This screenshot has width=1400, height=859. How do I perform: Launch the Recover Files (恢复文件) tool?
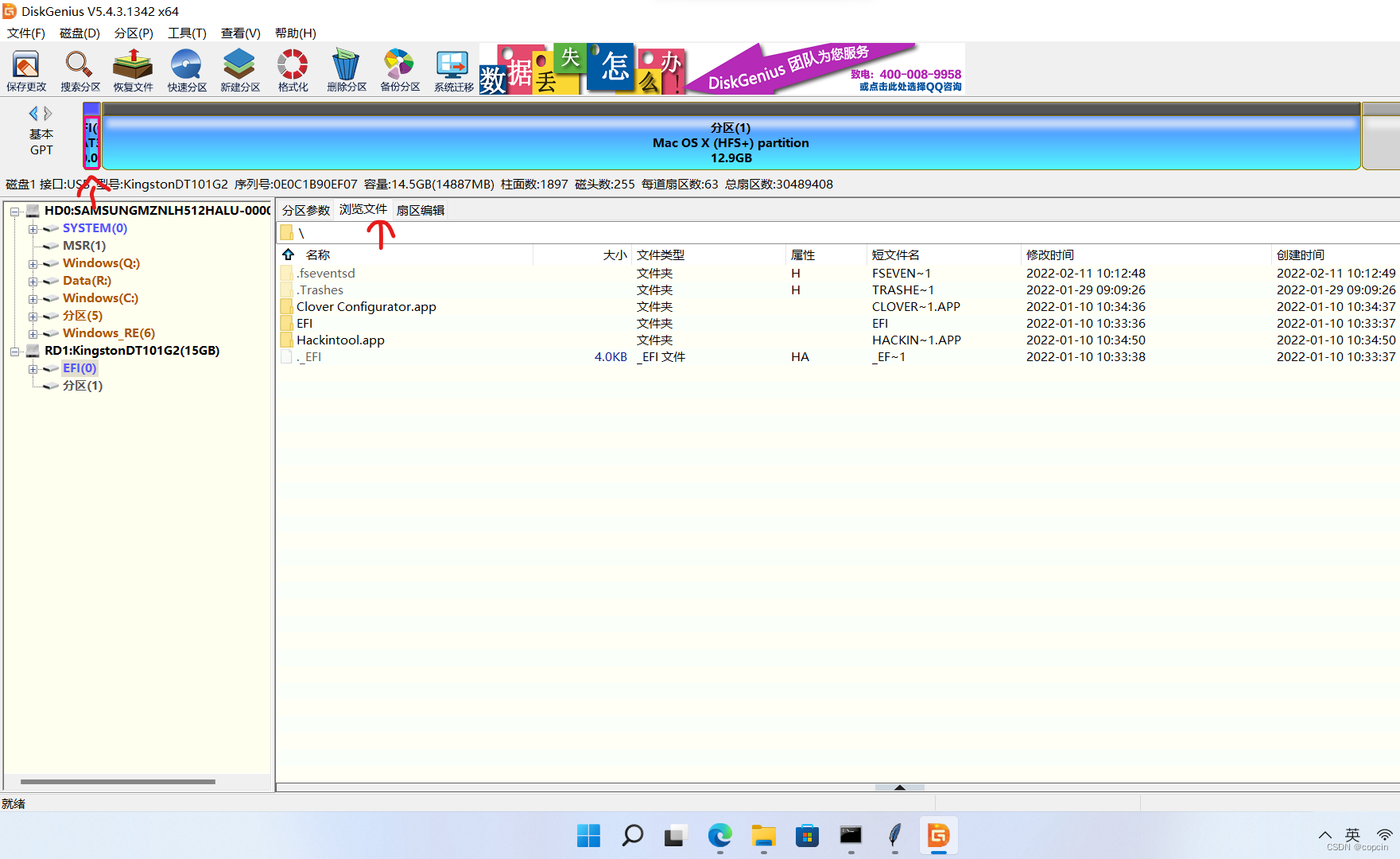pyautogui.click(x=133, y=70)
